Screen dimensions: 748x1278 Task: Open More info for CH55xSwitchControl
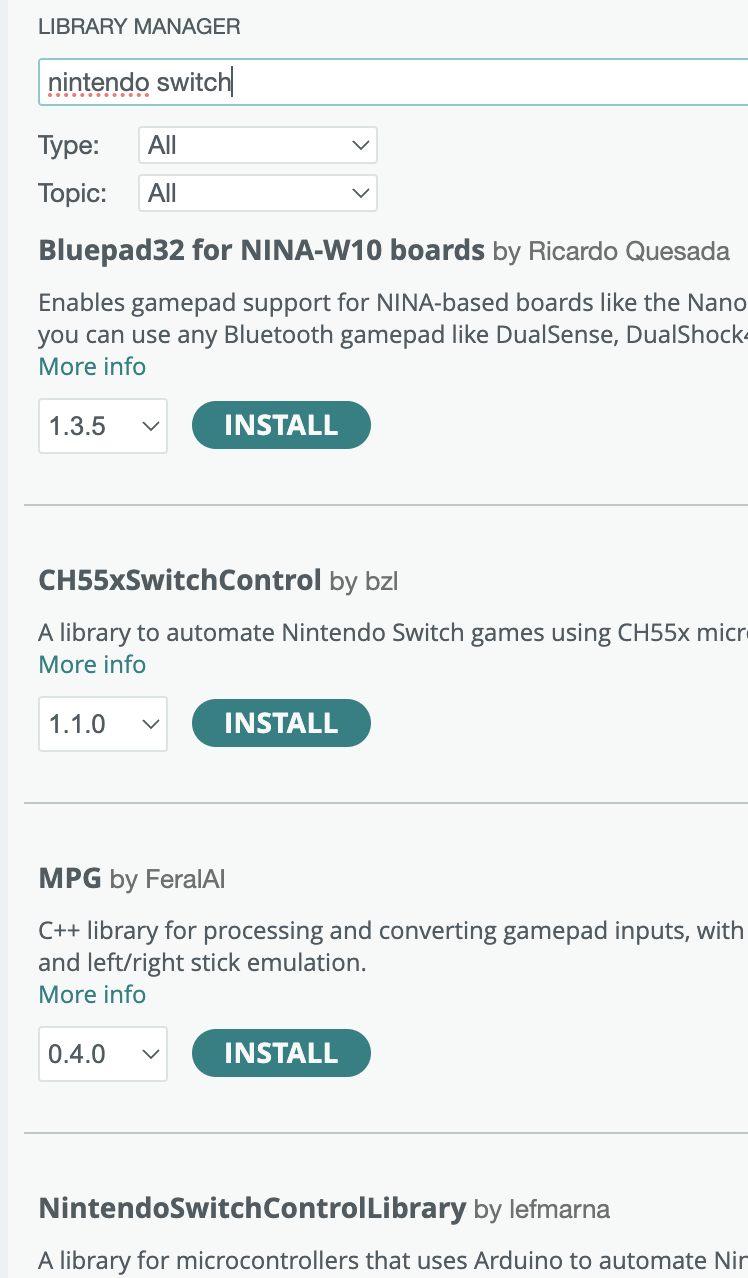(92, 665)
